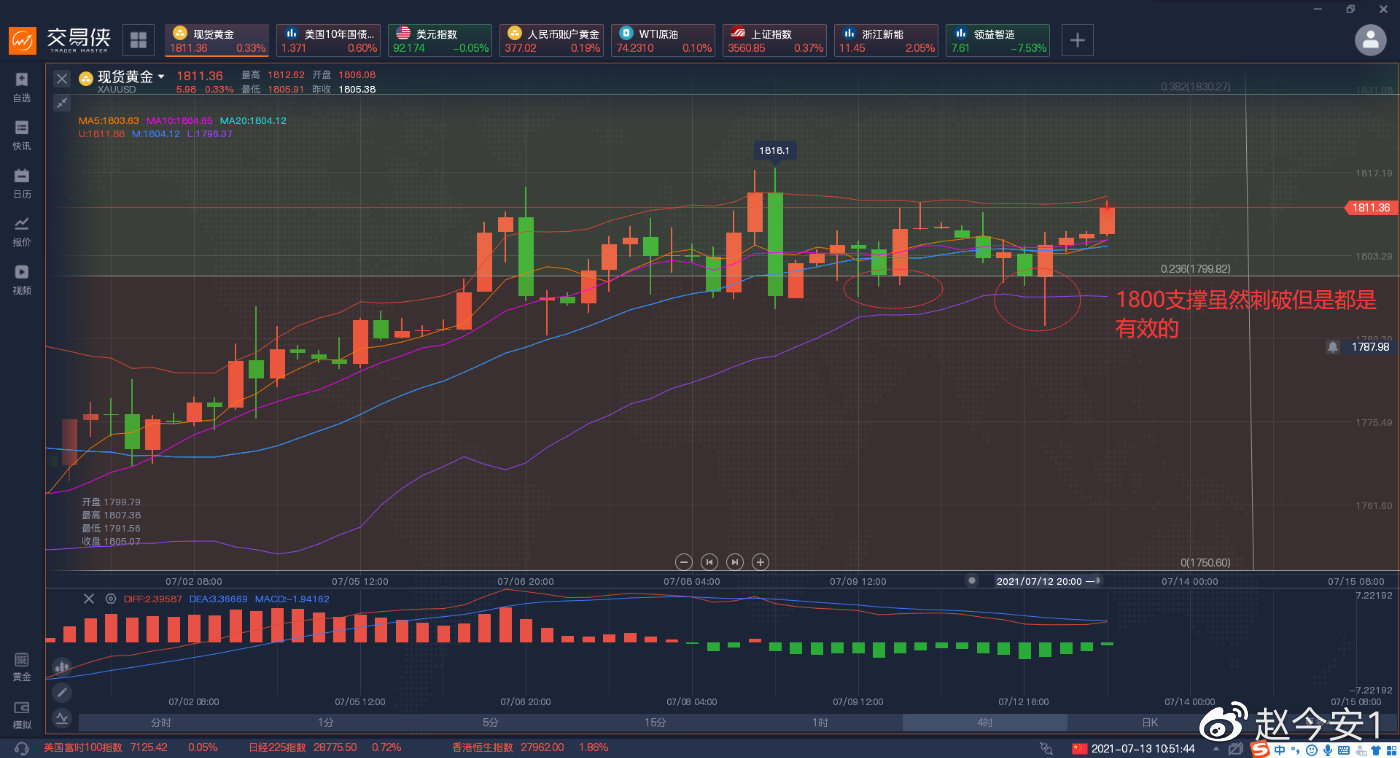Image resolution: width=1400 pixels, height=758 pixels.
Task: Switch to the 现货黄金 quote tab
Action: (x=217, y=40)
